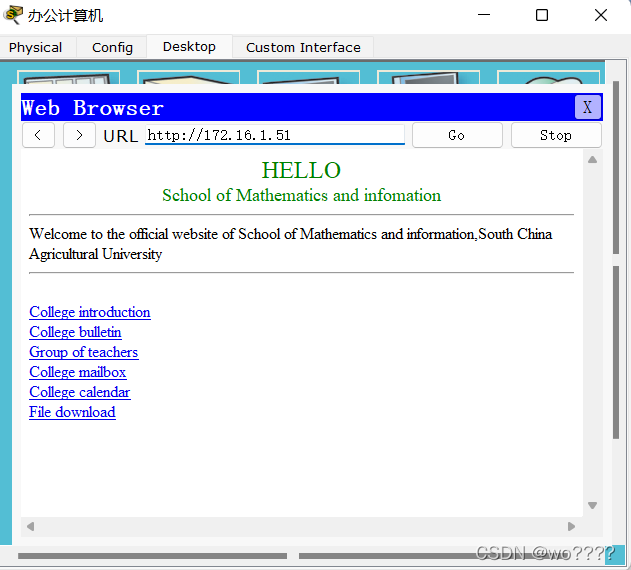This screenshot has height=570, width=631.
Task: Close the 办公计算机 window
Action: [x=601, y=15]
